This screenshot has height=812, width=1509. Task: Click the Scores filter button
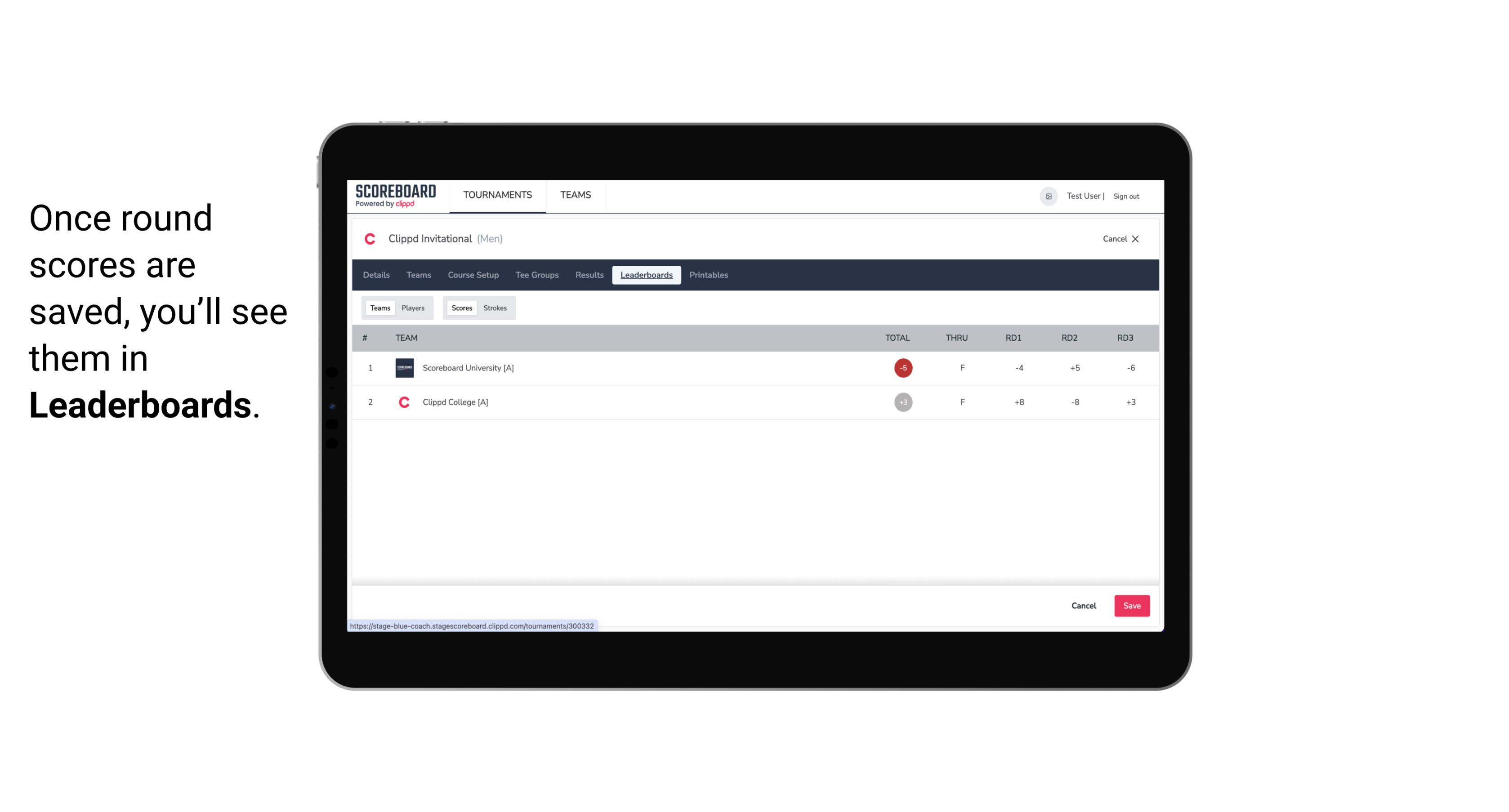[461, 307]
